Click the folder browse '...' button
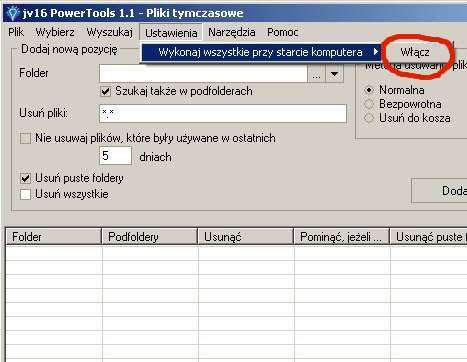 pyautogui.click(x=316, y=74)
